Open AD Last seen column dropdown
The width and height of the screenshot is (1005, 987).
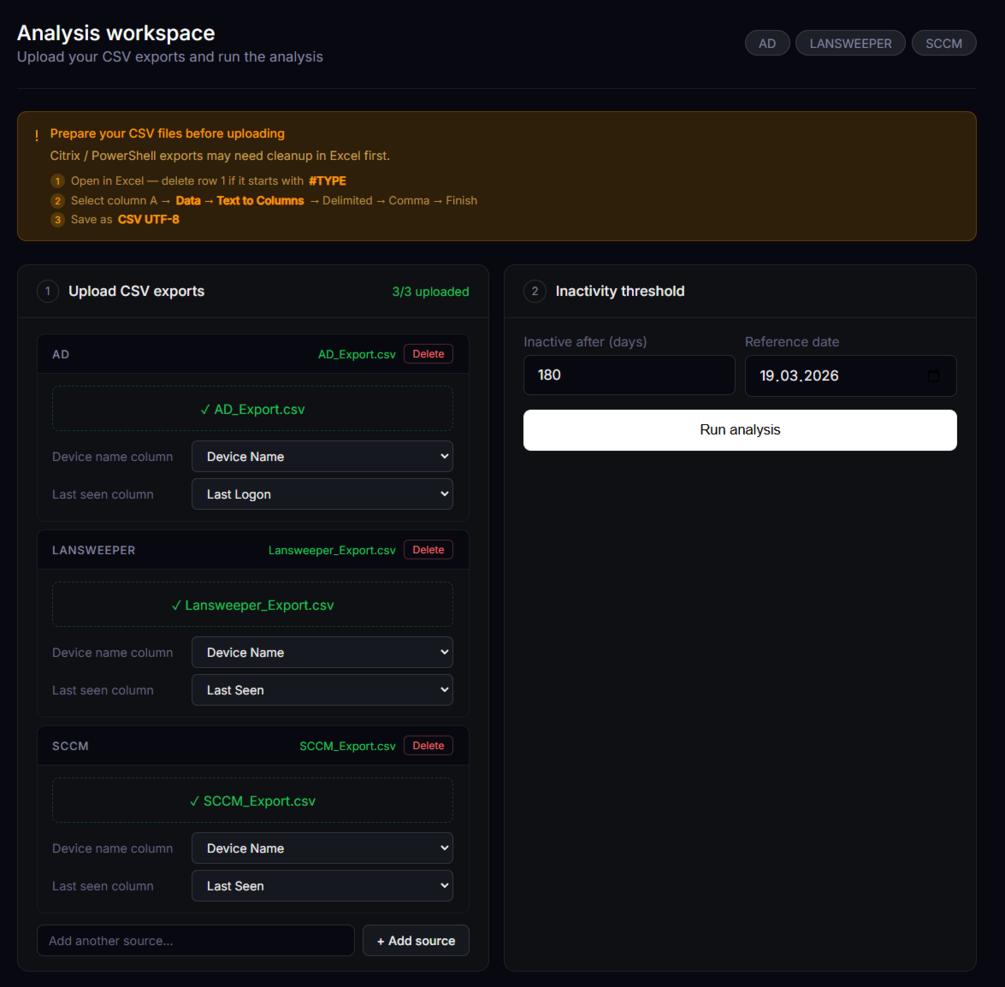click(322, 494)
